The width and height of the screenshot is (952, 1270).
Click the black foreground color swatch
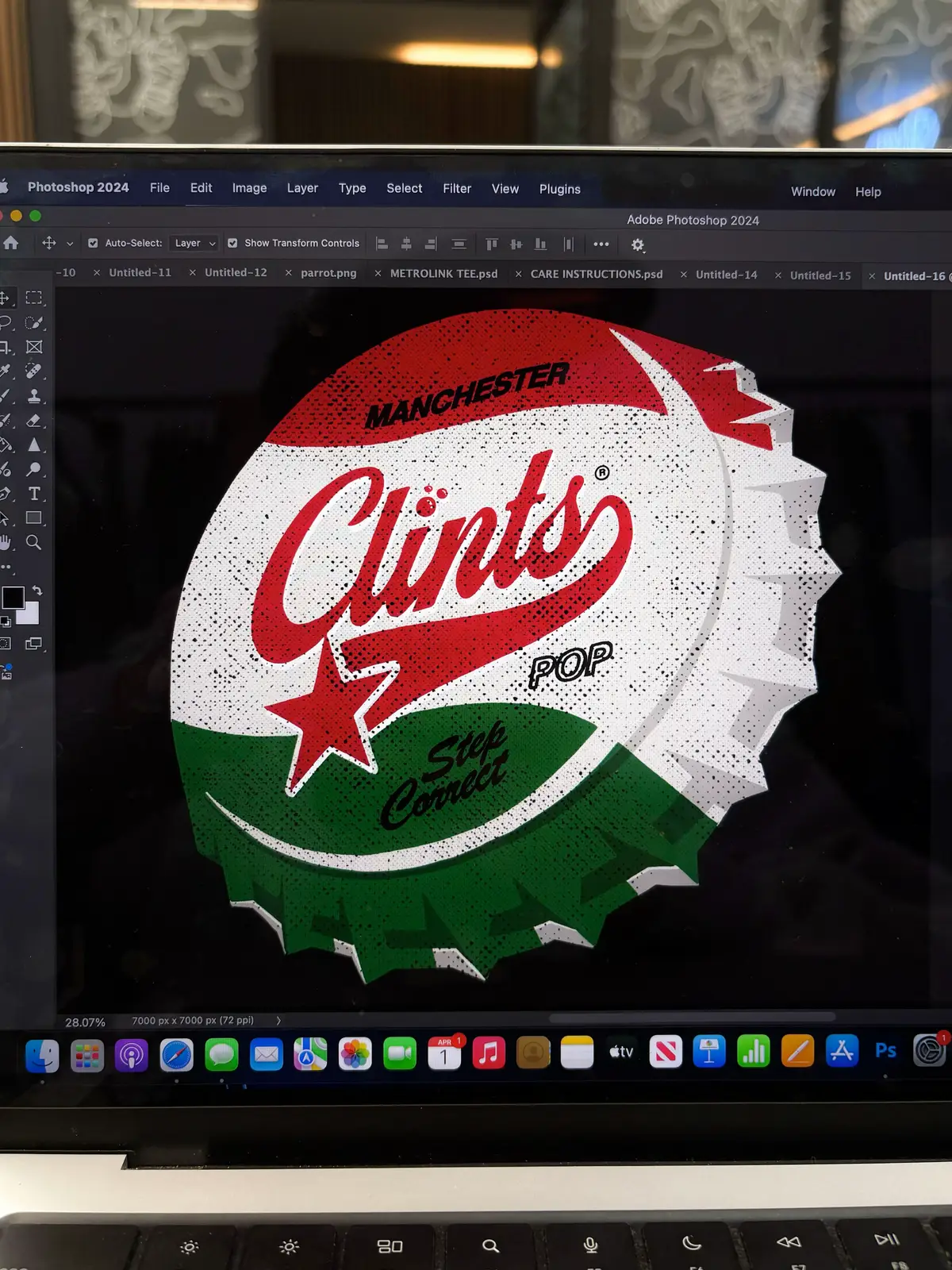pyautogui.click(x=13, y=598)
